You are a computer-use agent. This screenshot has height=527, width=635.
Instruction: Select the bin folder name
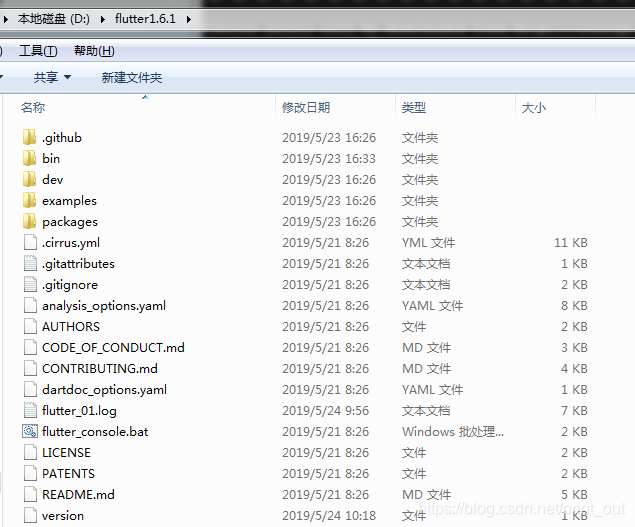coord(51,159)
